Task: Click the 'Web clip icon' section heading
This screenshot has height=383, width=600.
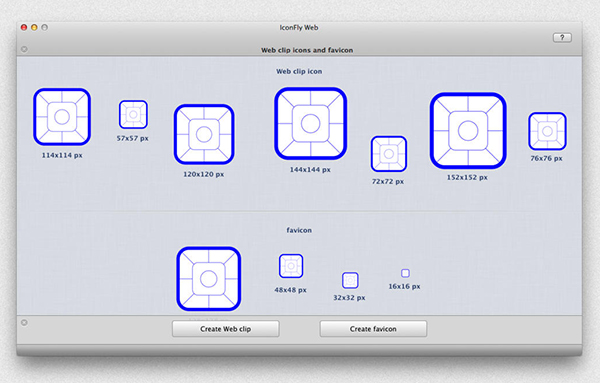Action: pyautogui.click(x=299, y=72)
